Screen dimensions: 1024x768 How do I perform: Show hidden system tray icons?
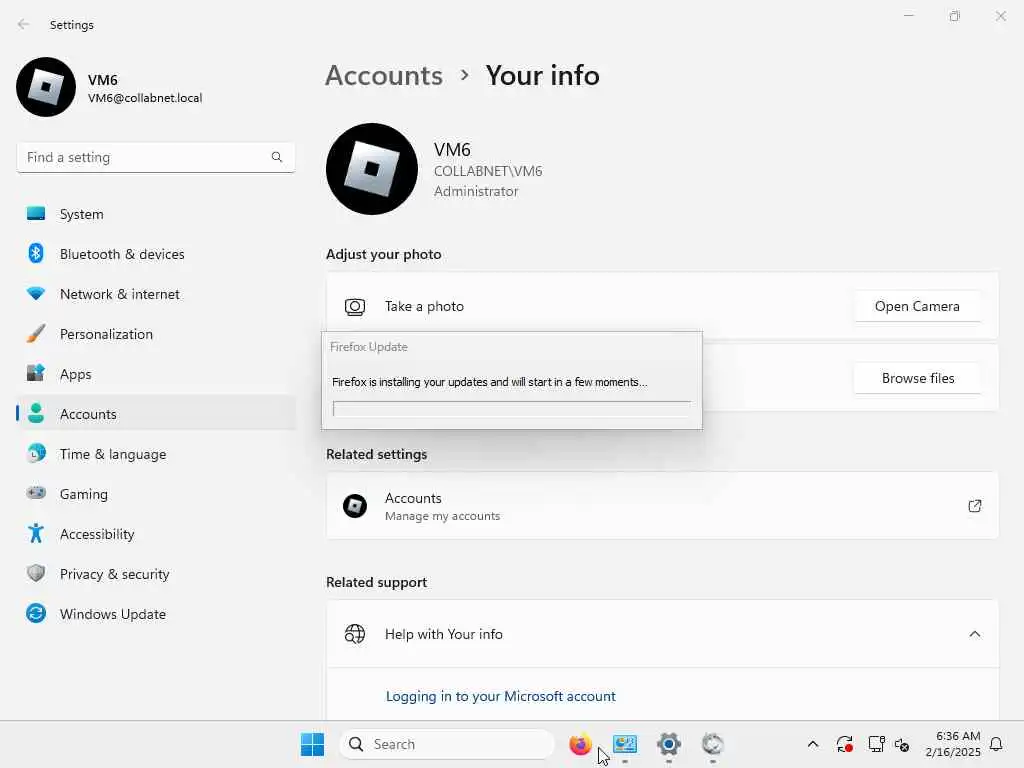(x=812, y=744)
